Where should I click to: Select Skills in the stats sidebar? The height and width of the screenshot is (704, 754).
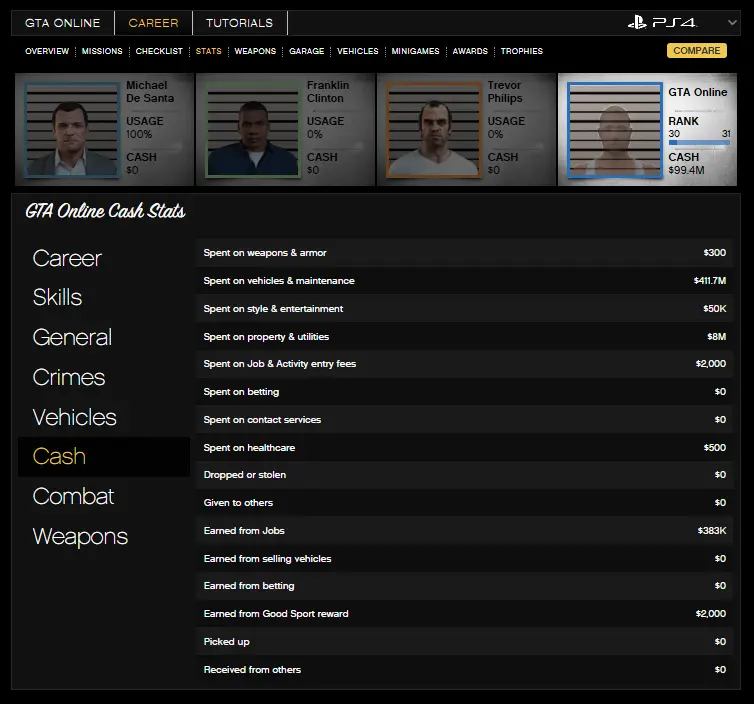tap(57, 297)
